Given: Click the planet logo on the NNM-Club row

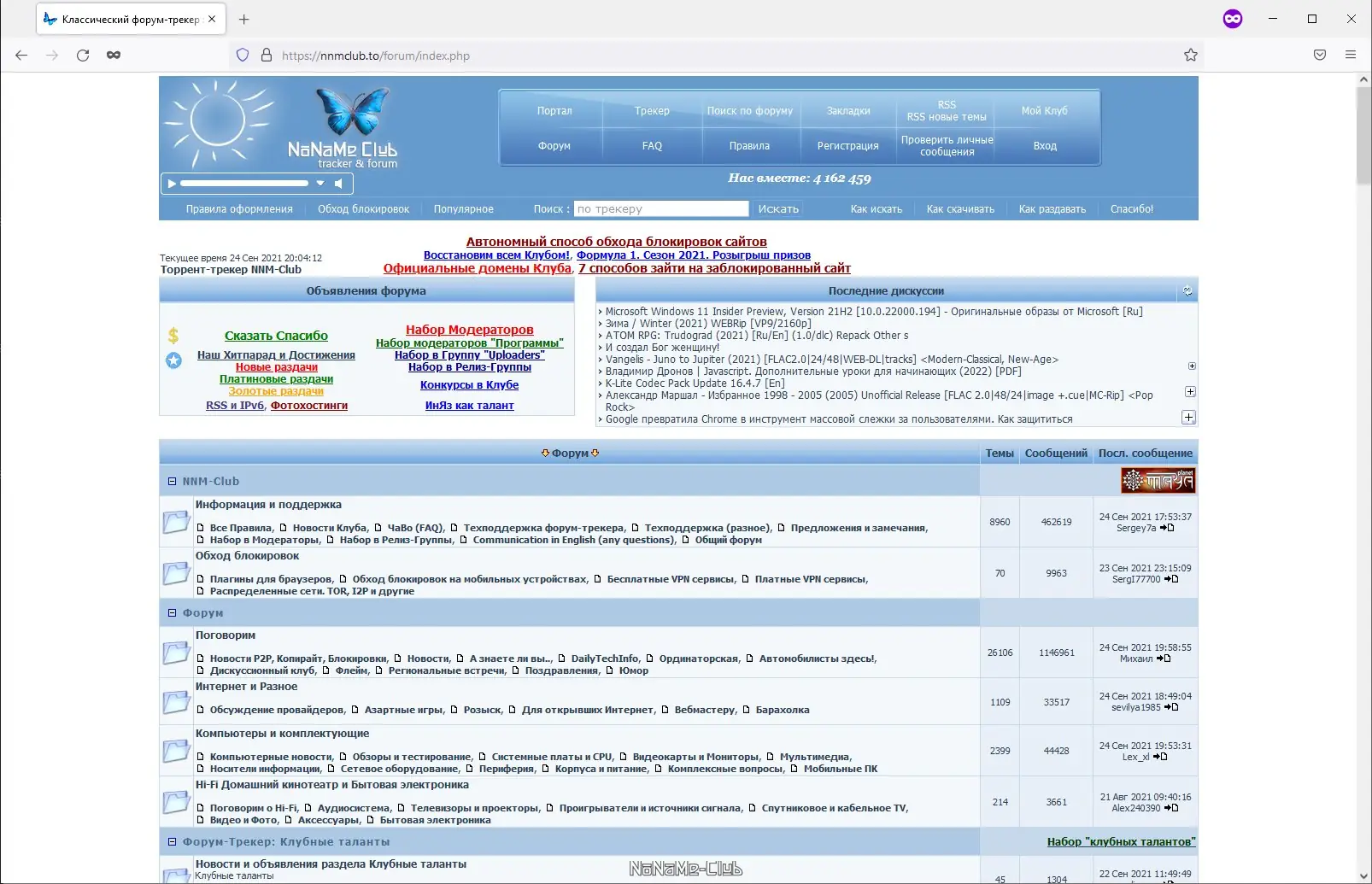Looking at the screenshot, I should (x=1158, y=480).
